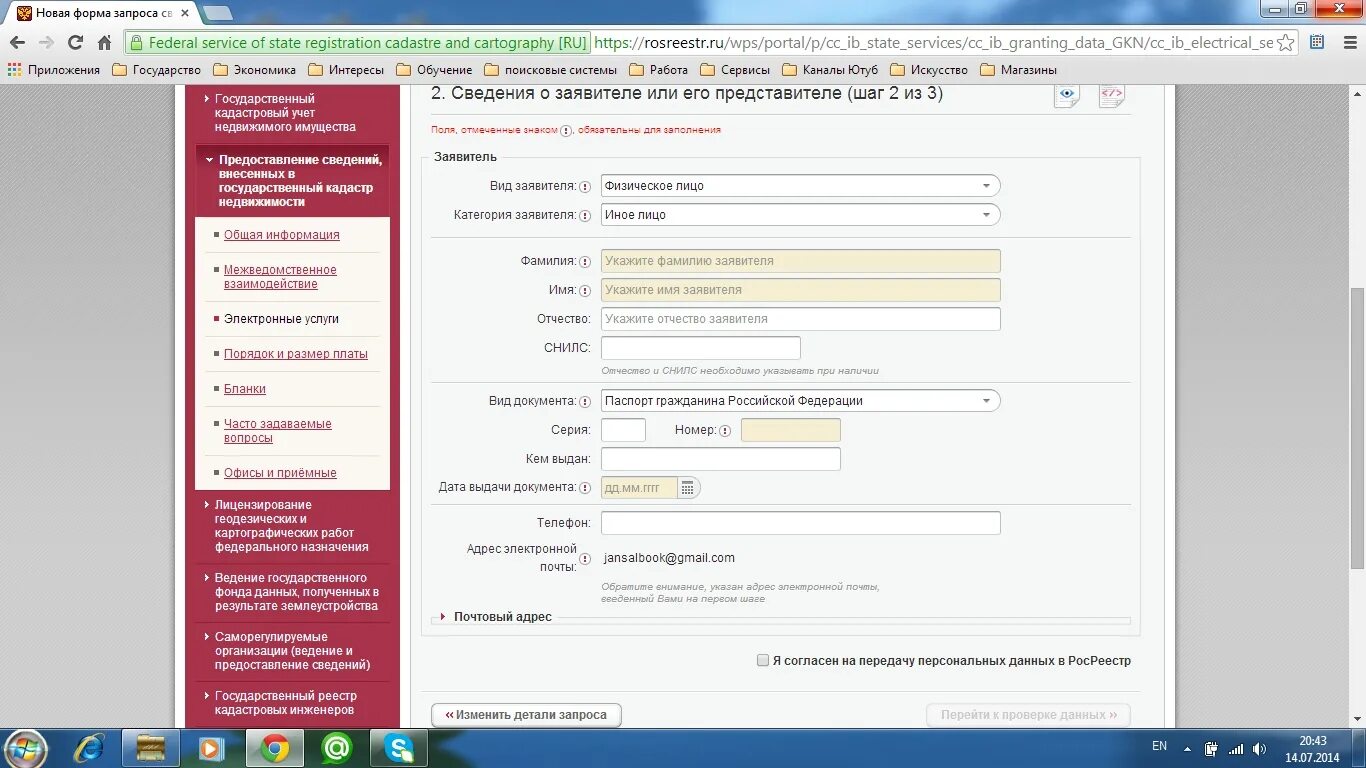
Task: Open the Mail.ru Agent taskbar icon
Action: [x=337, y=748]
